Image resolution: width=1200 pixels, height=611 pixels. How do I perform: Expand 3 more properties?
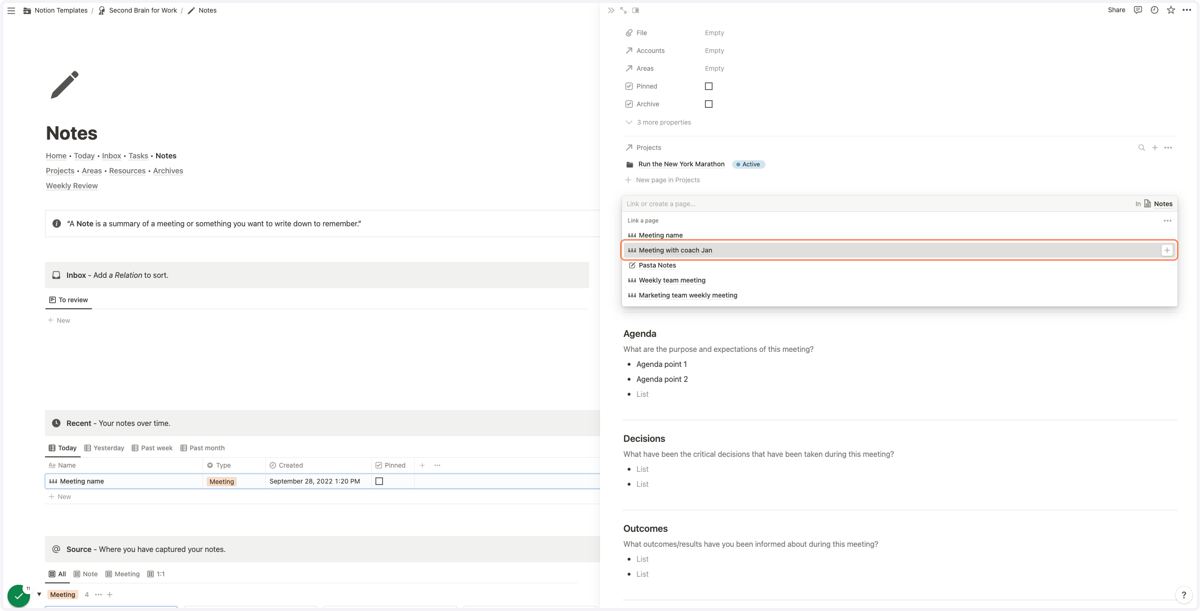click(658, 122)
